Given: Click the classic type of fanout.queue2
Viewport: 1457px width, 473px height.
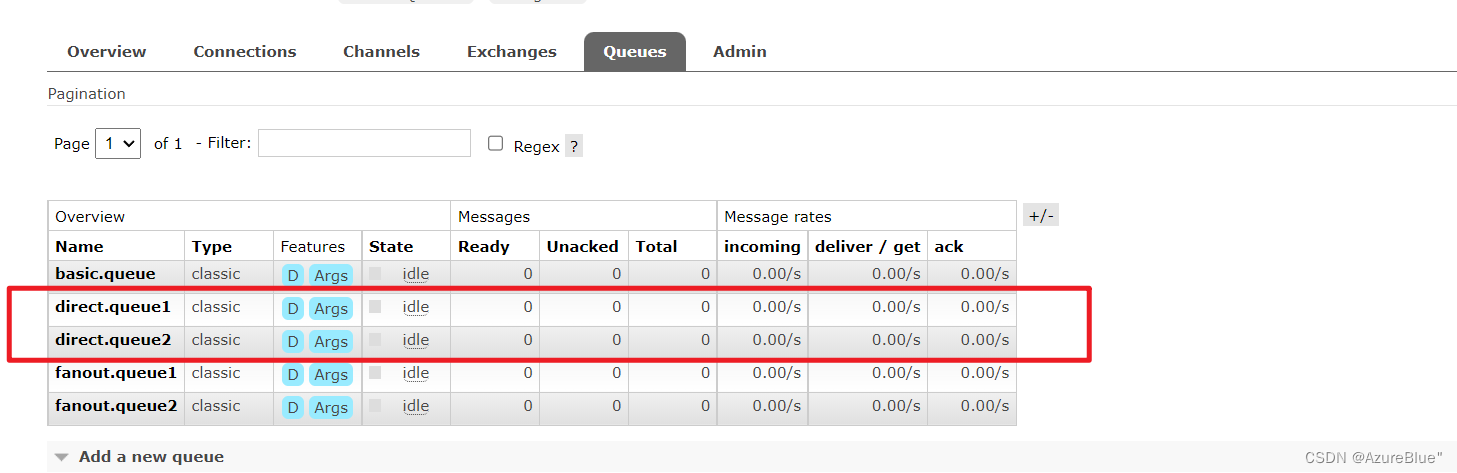Looking at the screenshot, I should pos(216,406).
